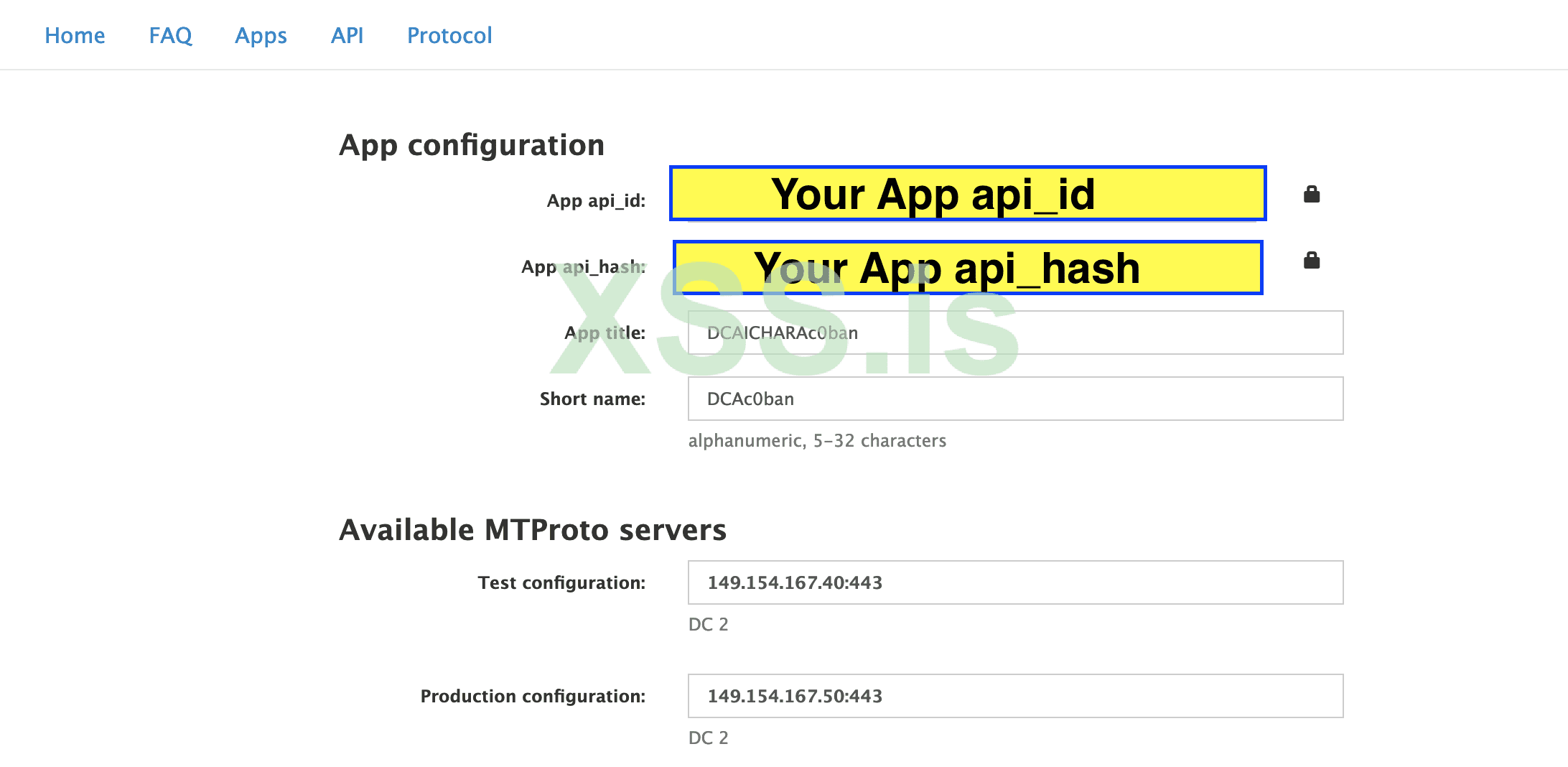This screenshot has height=767, width=1568.
Task: Select the Production configuration server address field
Action: click(x=1015, y=696)
